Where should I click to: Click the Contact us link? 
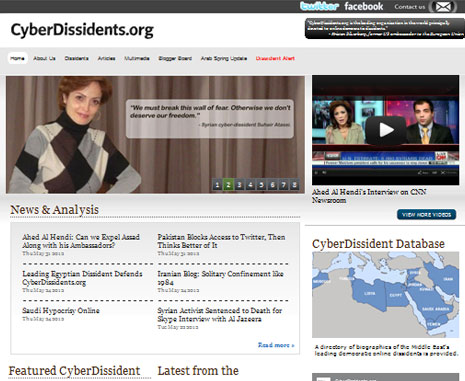click(410, 7)
